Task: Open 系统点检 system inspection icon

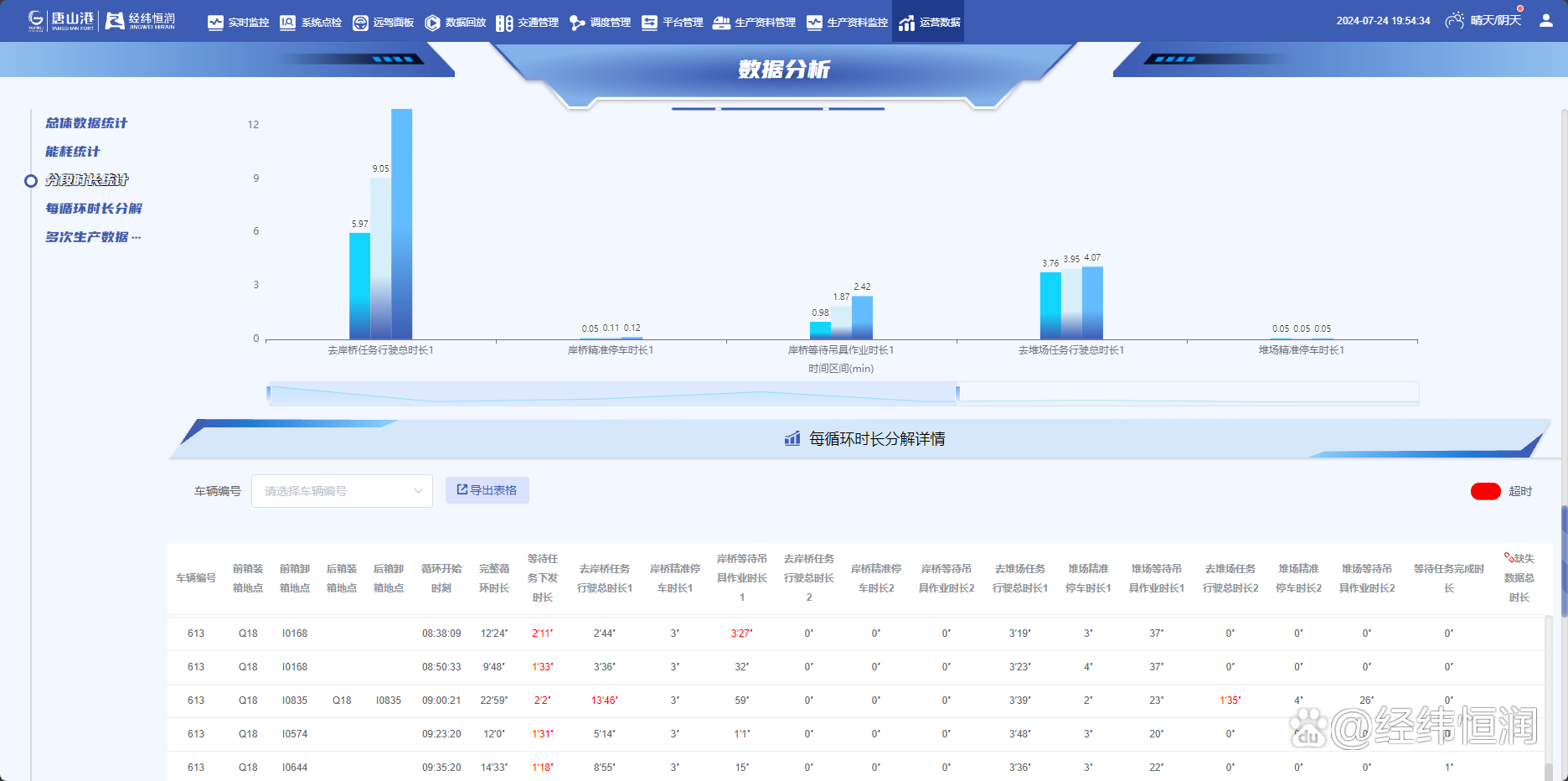Action: tap(287, 23)
